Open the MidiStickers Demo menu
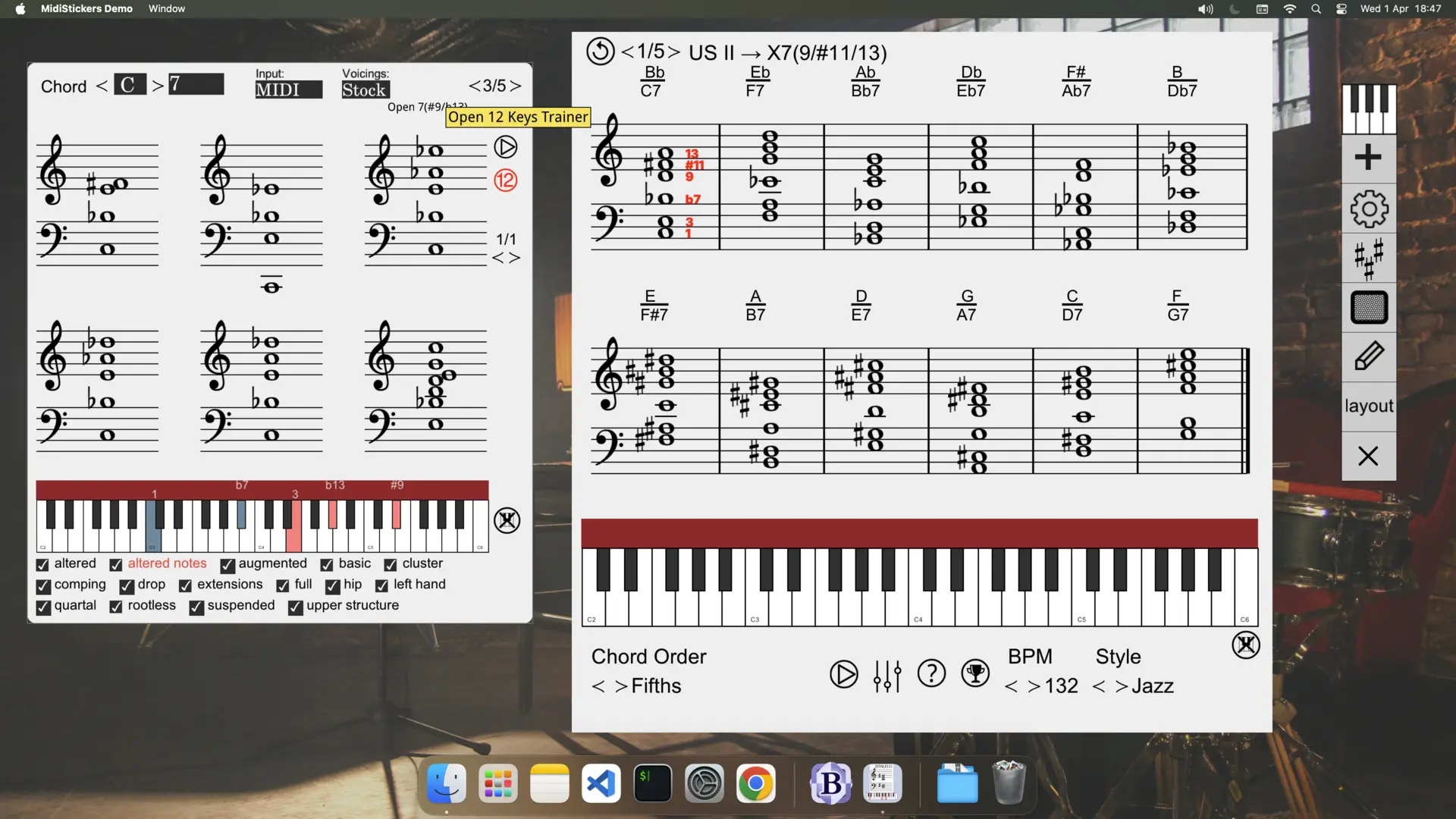1456x819 pixels. tap(86, 8)
